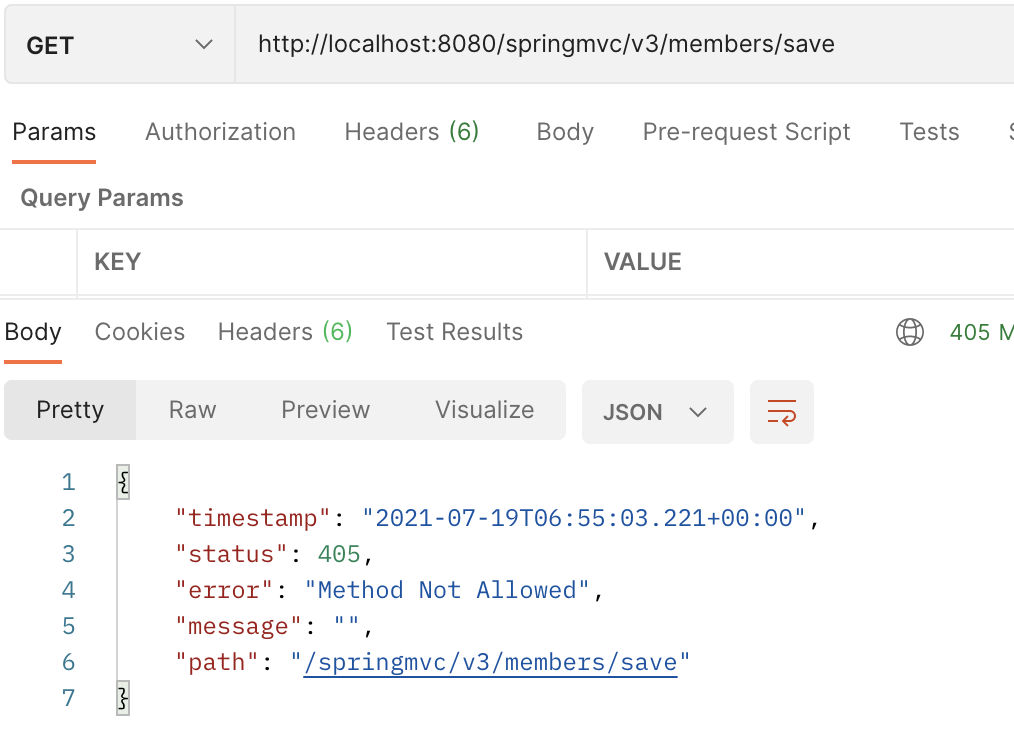This screenshot has width=1014, height=750.
Task: Open the response Headers (6) tab
Action: pyautogui.click(x=285, y=332)
